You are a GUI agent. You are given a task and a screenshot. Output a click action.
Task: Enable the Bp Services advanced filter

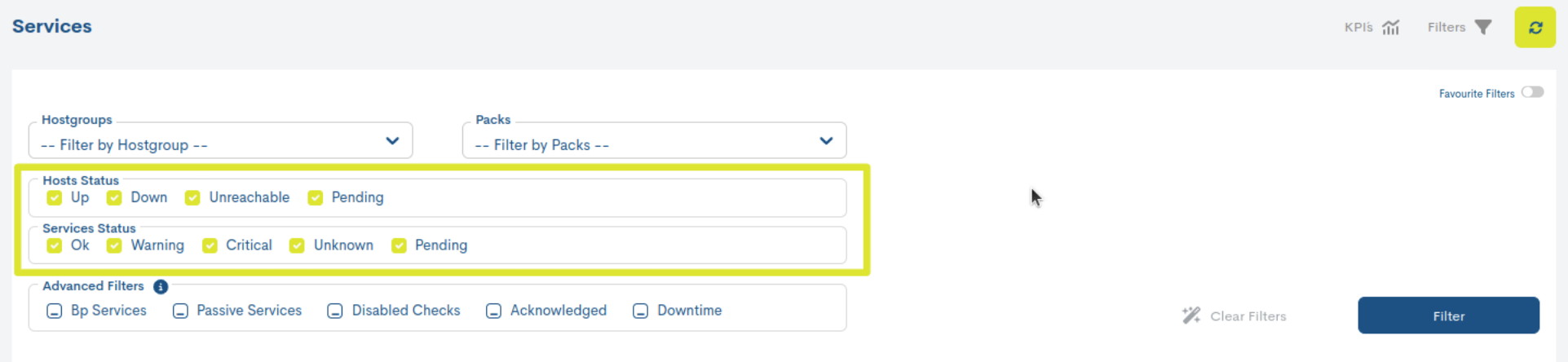(55, 311)
